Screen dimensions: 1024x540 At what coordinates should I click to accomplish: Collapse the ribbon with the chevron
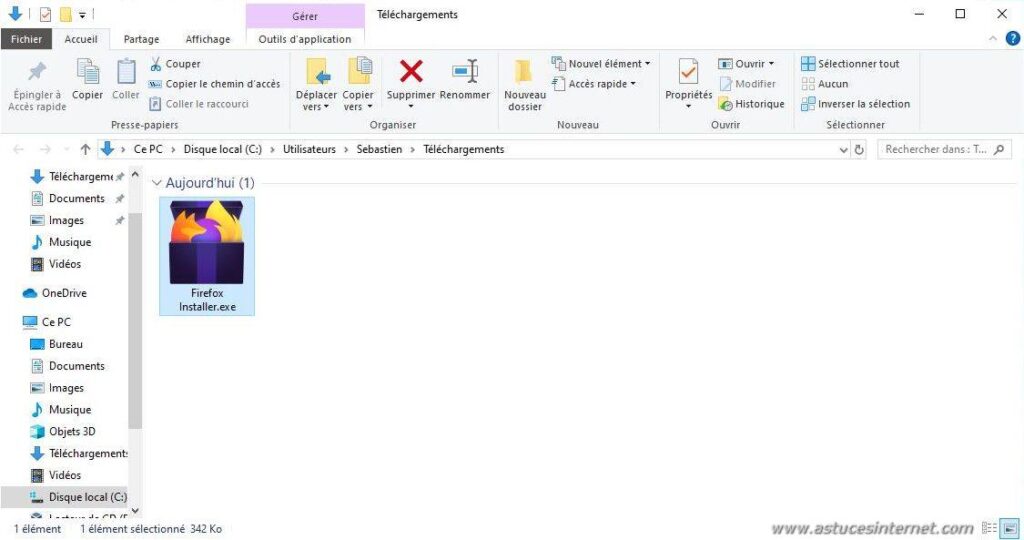pos(993,39)
